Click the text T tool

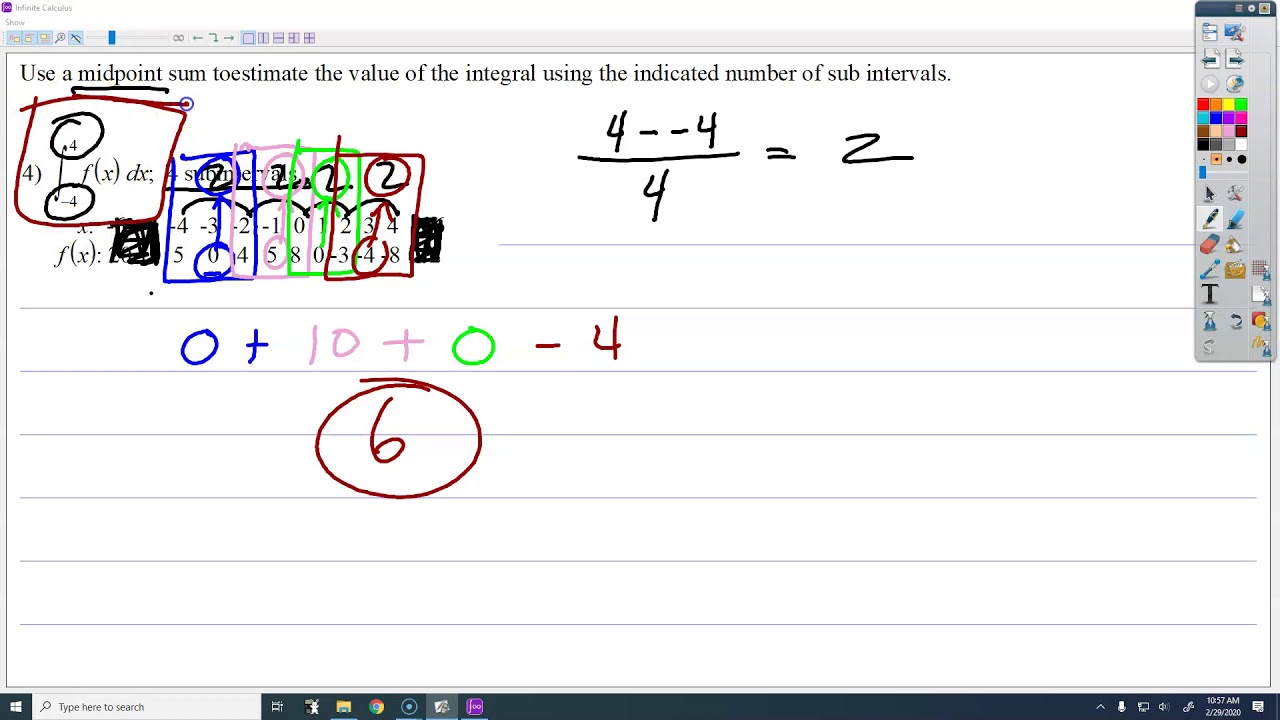coord(1209,295)
